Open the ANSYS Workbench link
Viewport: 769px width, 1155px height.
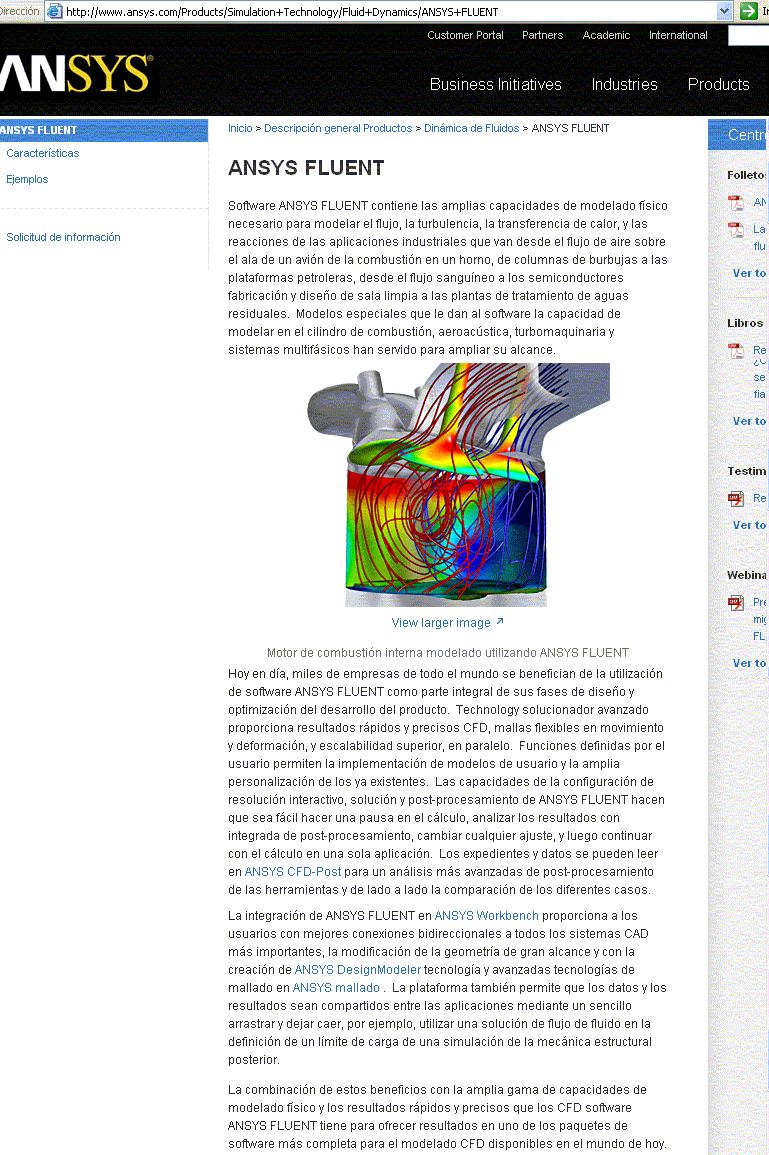(x=487, y=916)
